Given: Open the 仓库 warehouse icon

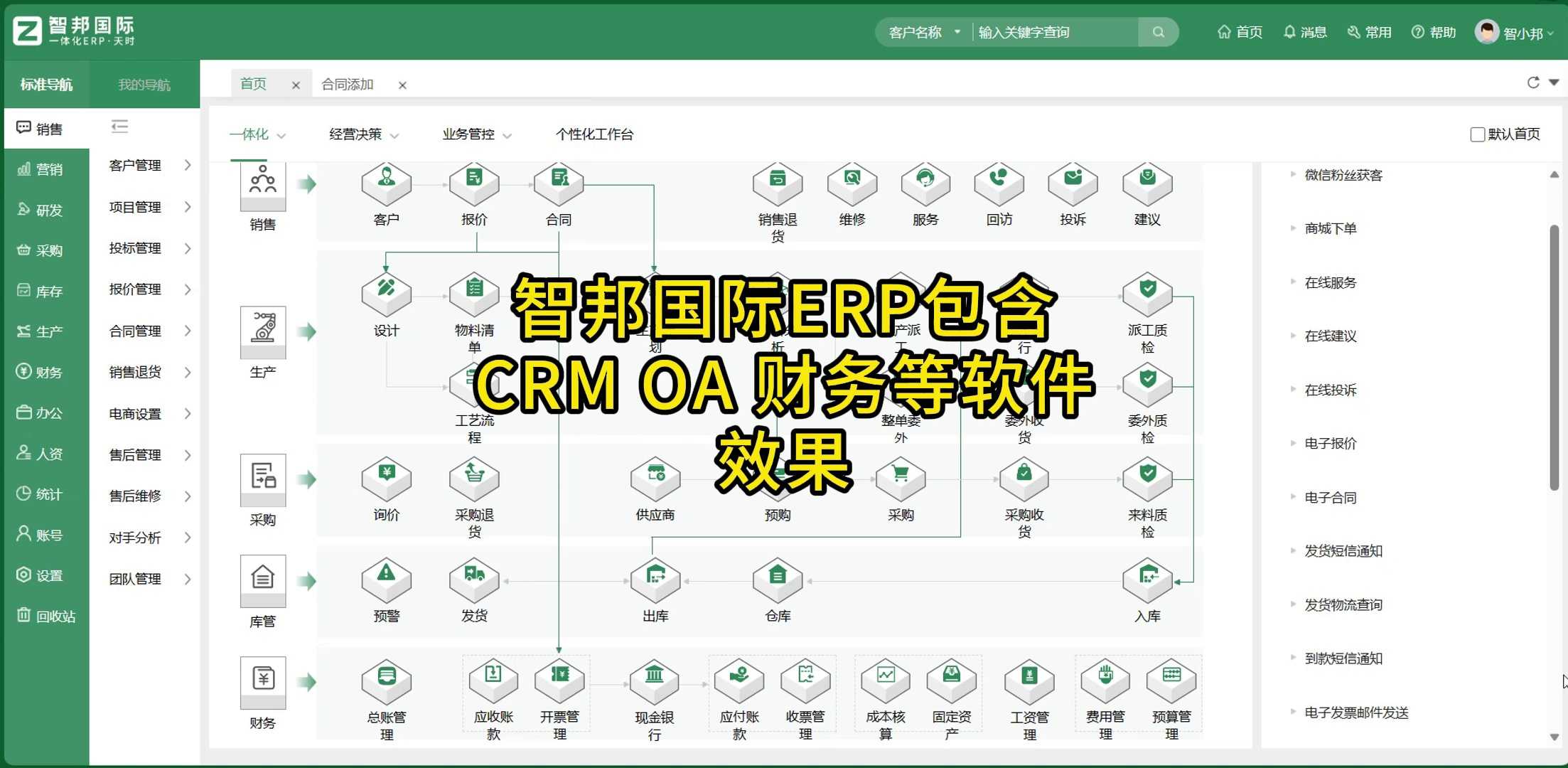Looking at the screenshot, I should pyautogui.click(x=778, y=580).
